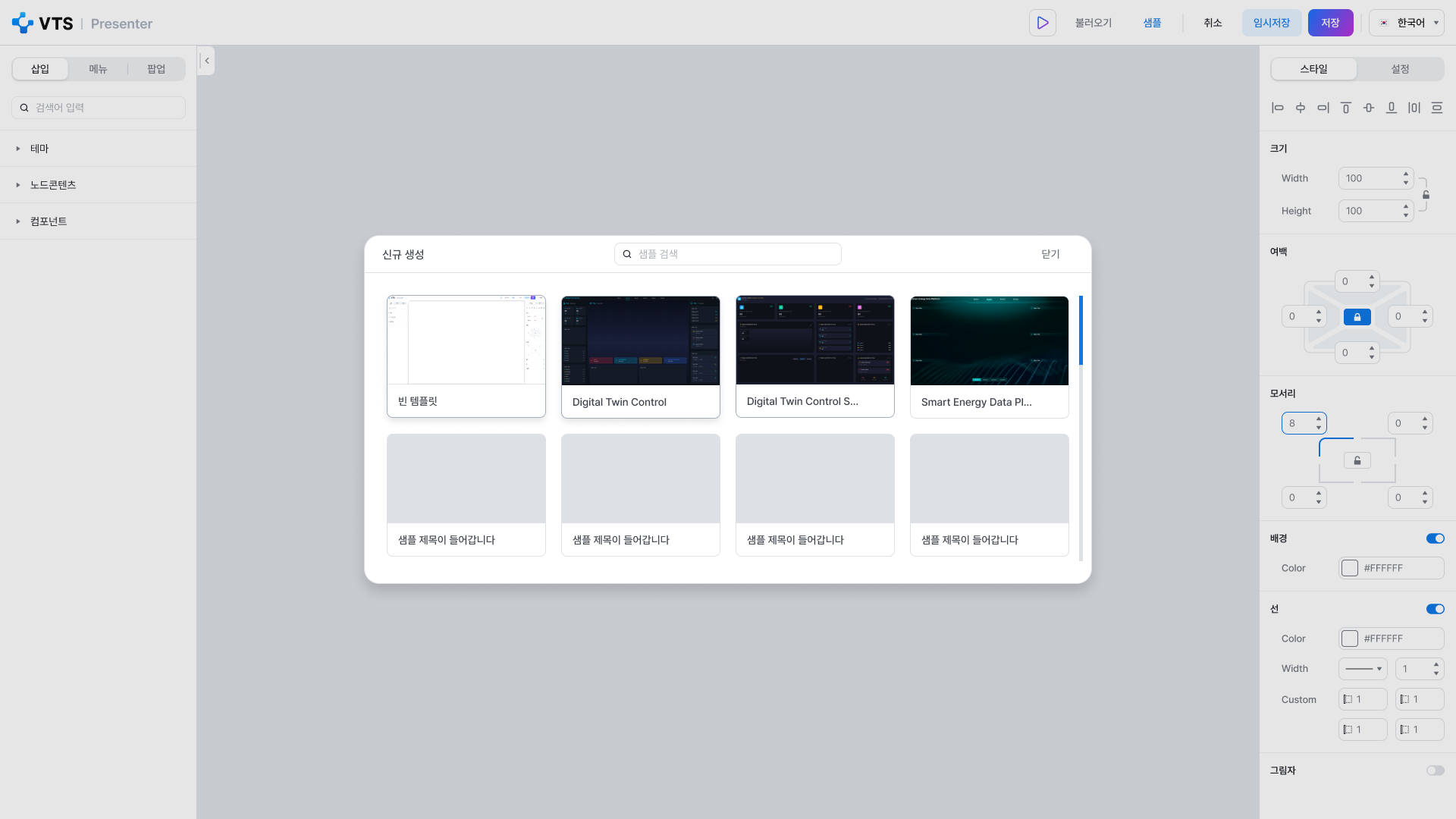The image size is (1456, 819).
Task: Collapse the left sidebar with the chevron handle
Action: coord(206,61)
